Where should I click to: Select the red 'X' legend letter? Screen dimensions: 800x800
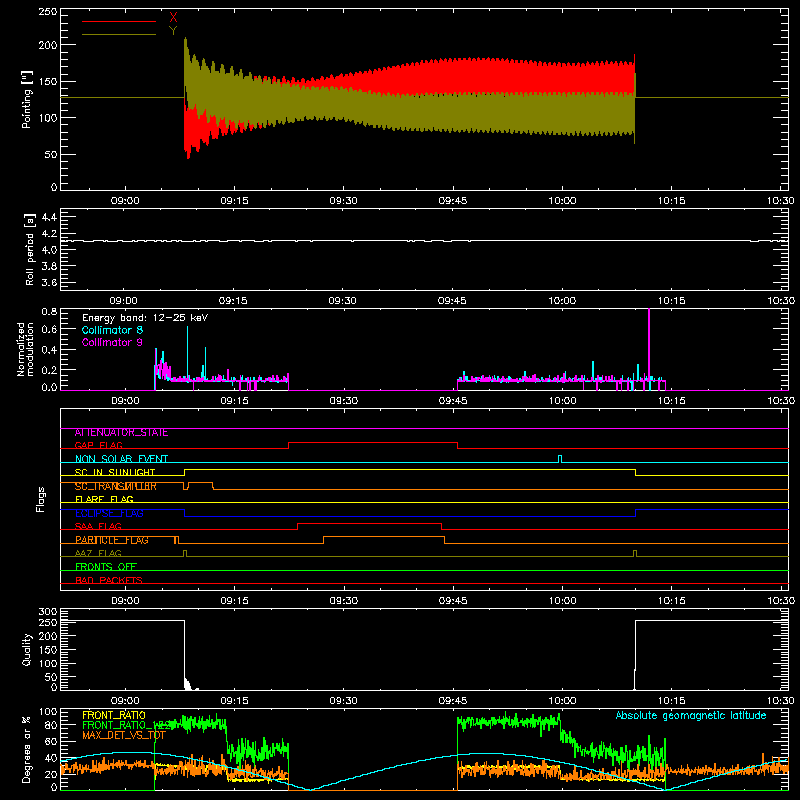click(x=173, y=18)
